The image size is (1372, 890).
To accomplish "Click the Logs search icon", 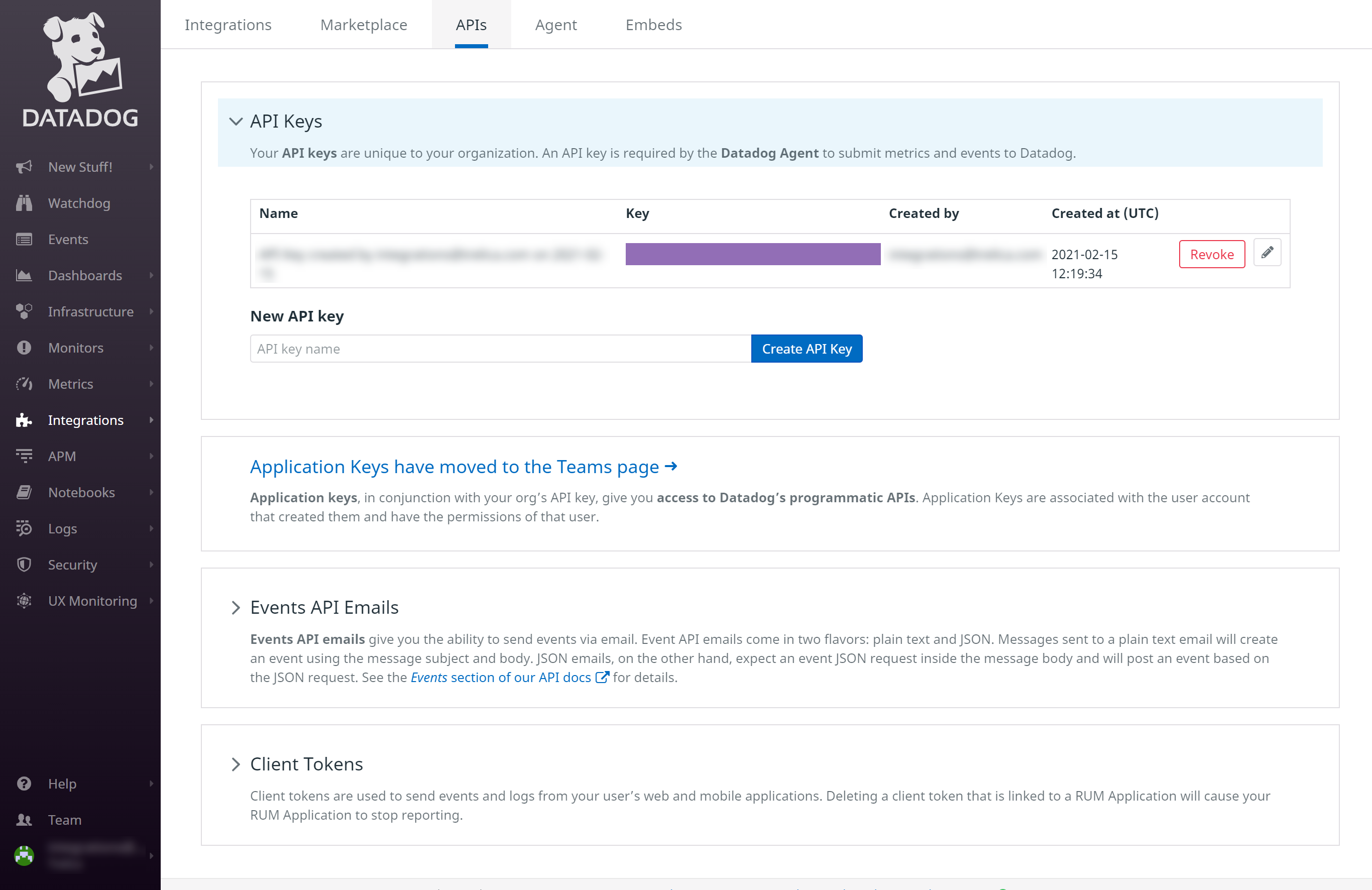I will pos(24,528).
